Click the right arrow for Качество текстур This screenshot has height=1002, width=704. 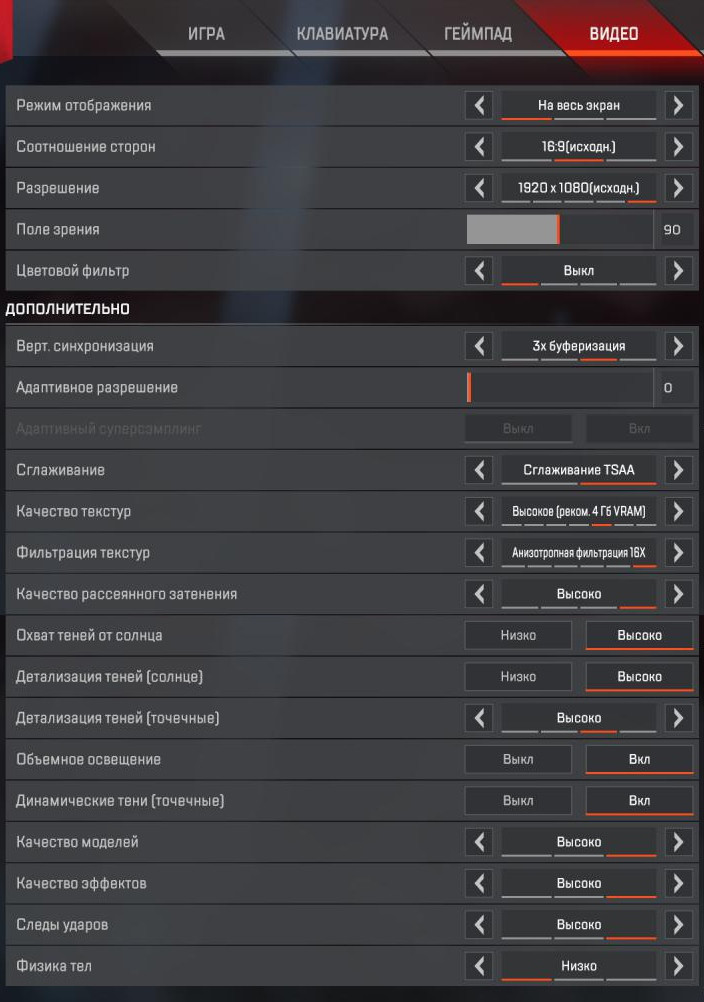pyautogui.click(x=678, y=511)
